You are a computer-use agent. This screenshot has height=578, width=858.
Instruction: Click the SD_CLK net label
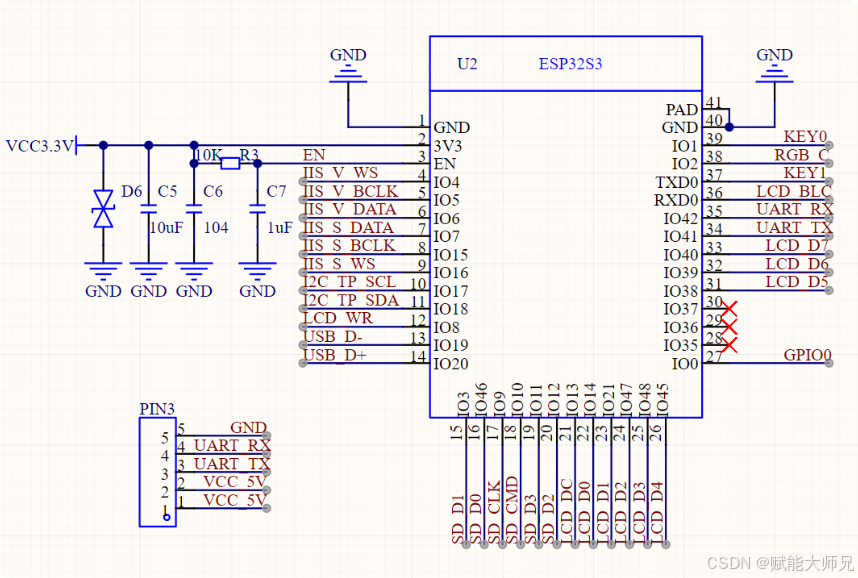pyautogui.click(x=494, y=512)
